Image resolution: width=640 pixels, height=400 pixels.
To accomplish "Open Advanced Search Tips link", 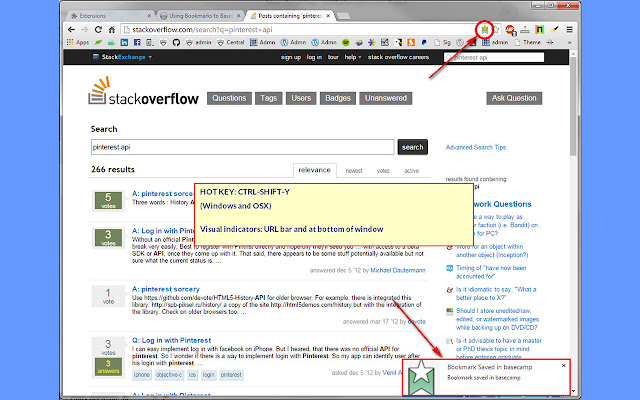I will point(476,147).
